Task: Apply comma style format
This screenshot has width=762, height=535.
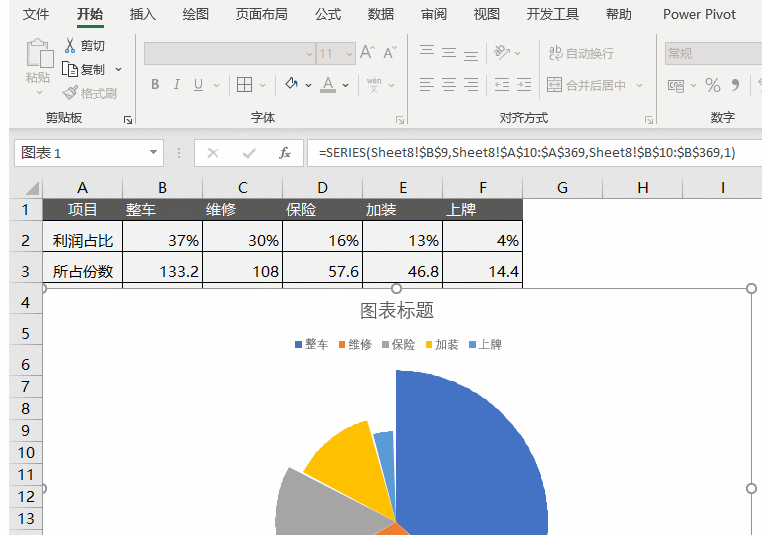Action: click(735, 86)
